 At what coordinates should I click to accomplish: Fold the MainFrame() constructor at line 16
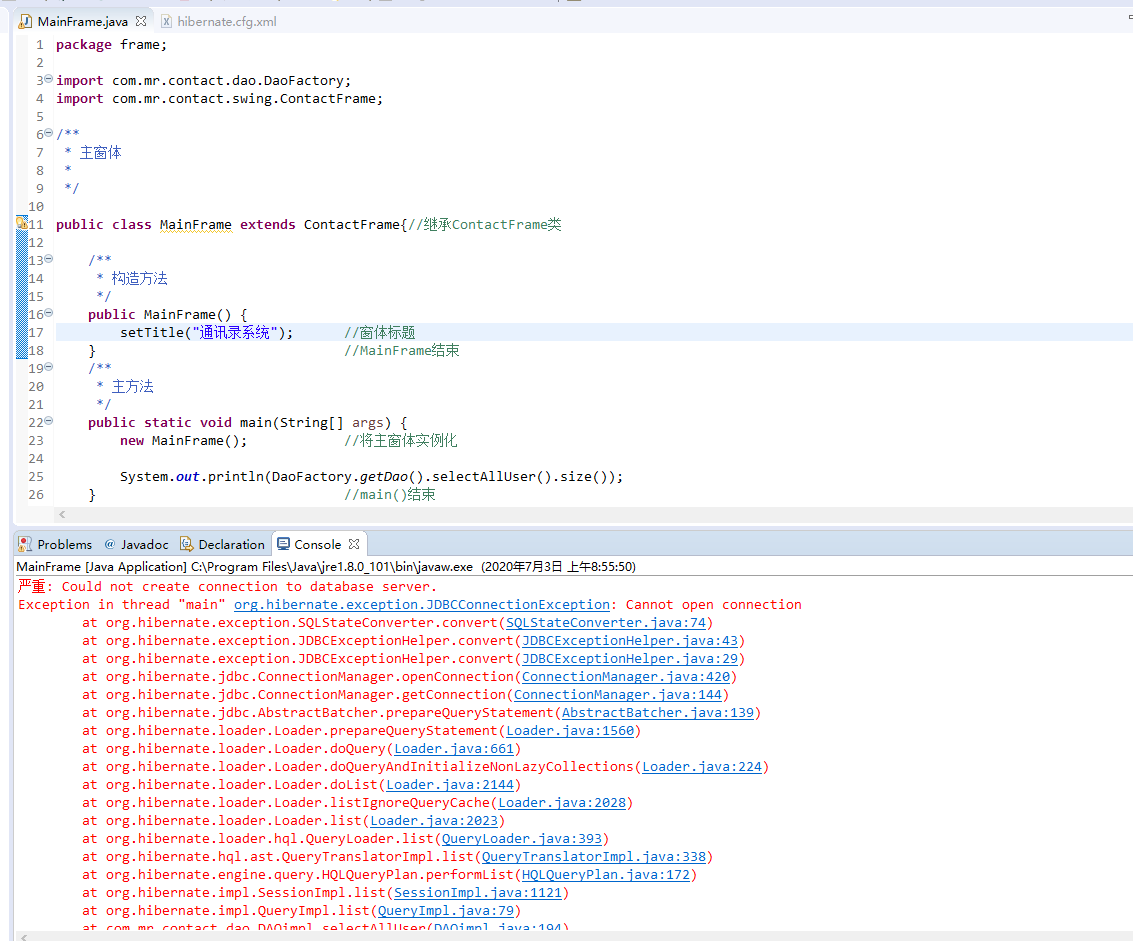(48, 312)
